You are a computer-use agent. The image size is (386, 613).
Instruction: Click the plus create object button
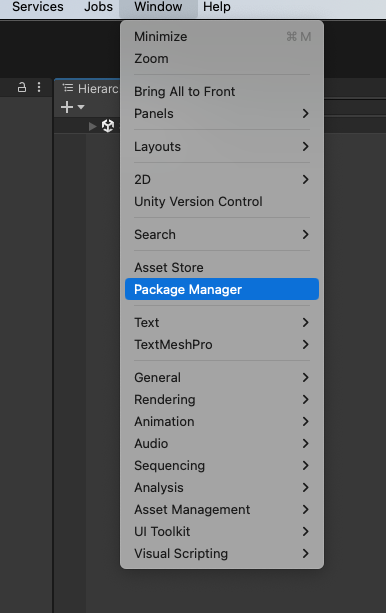coord(67,107)
